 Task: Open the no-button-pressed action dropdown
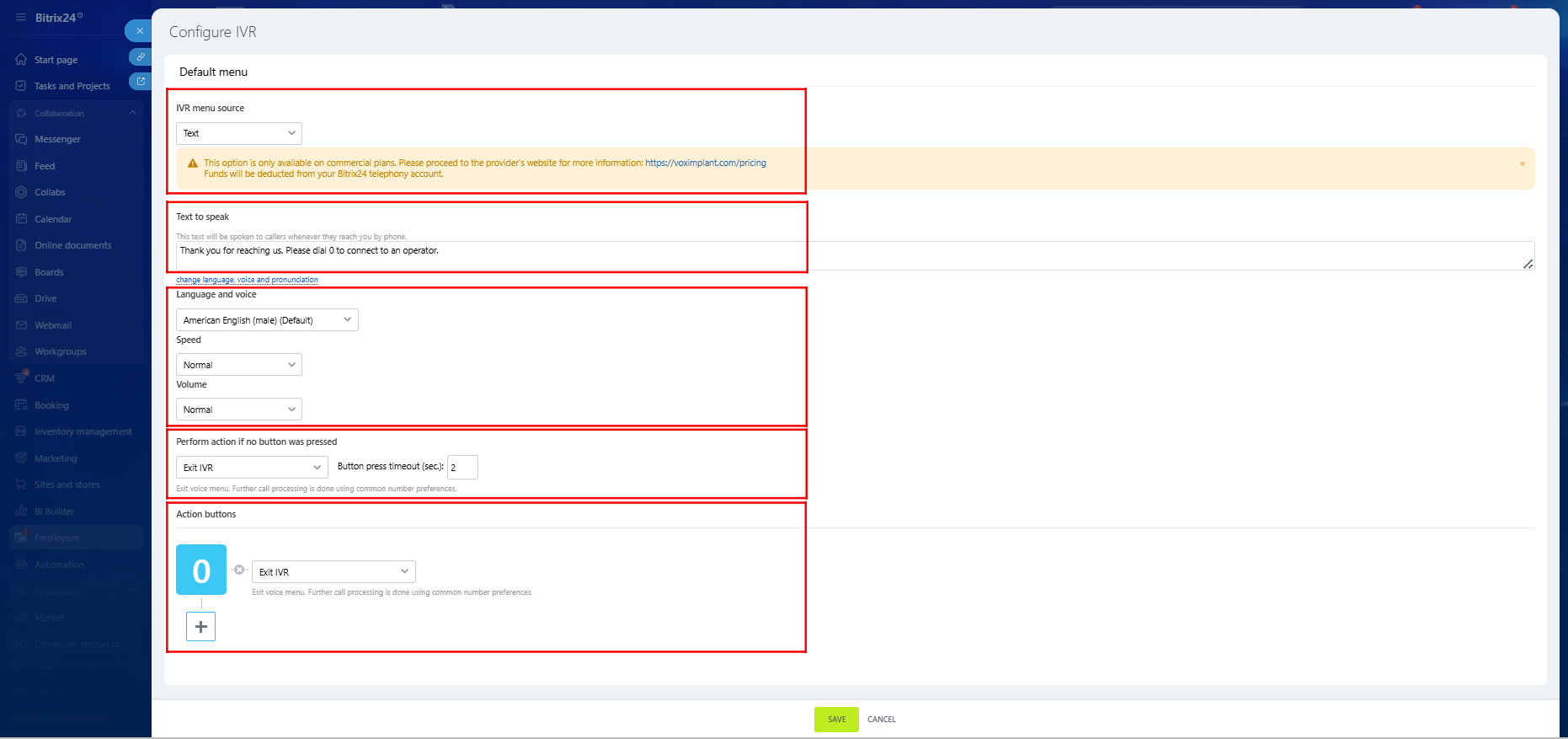click(251, 468)
